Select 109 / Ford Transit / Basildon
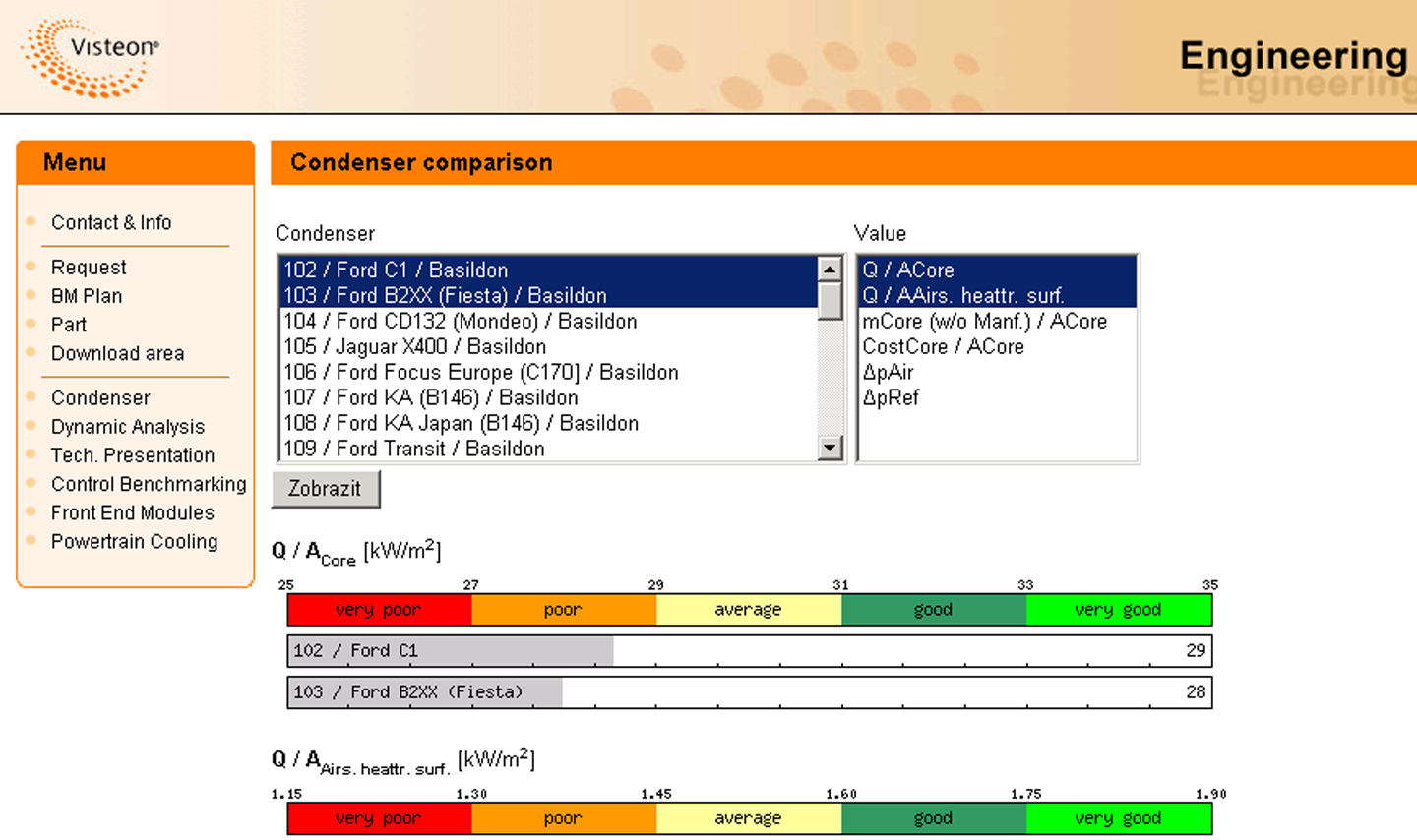This screenshot has height=840, width=1417. 549,449
